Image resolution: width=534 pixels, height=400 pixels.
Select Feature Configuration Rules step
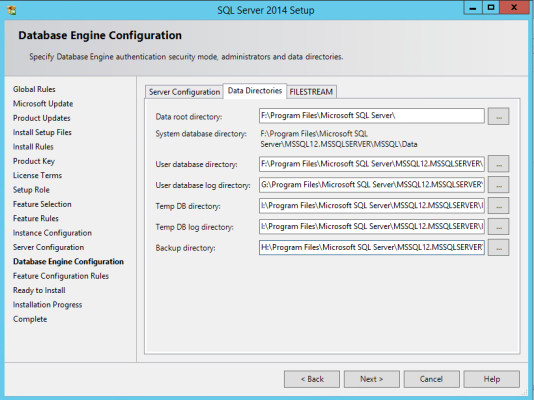[x=61, y=276]
